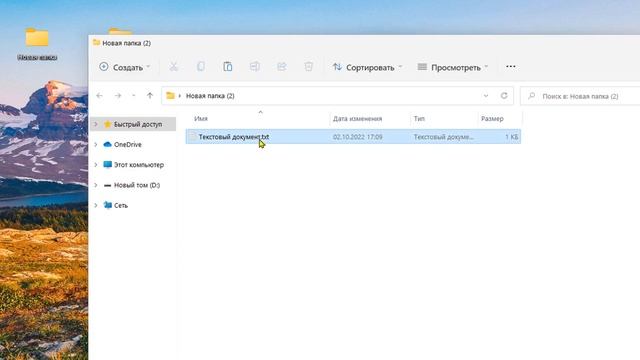Image resolution: width=640 pixels, height=360 pixels.
Task: Click the Cut scissors icon
Action: [x=173, y=67]
